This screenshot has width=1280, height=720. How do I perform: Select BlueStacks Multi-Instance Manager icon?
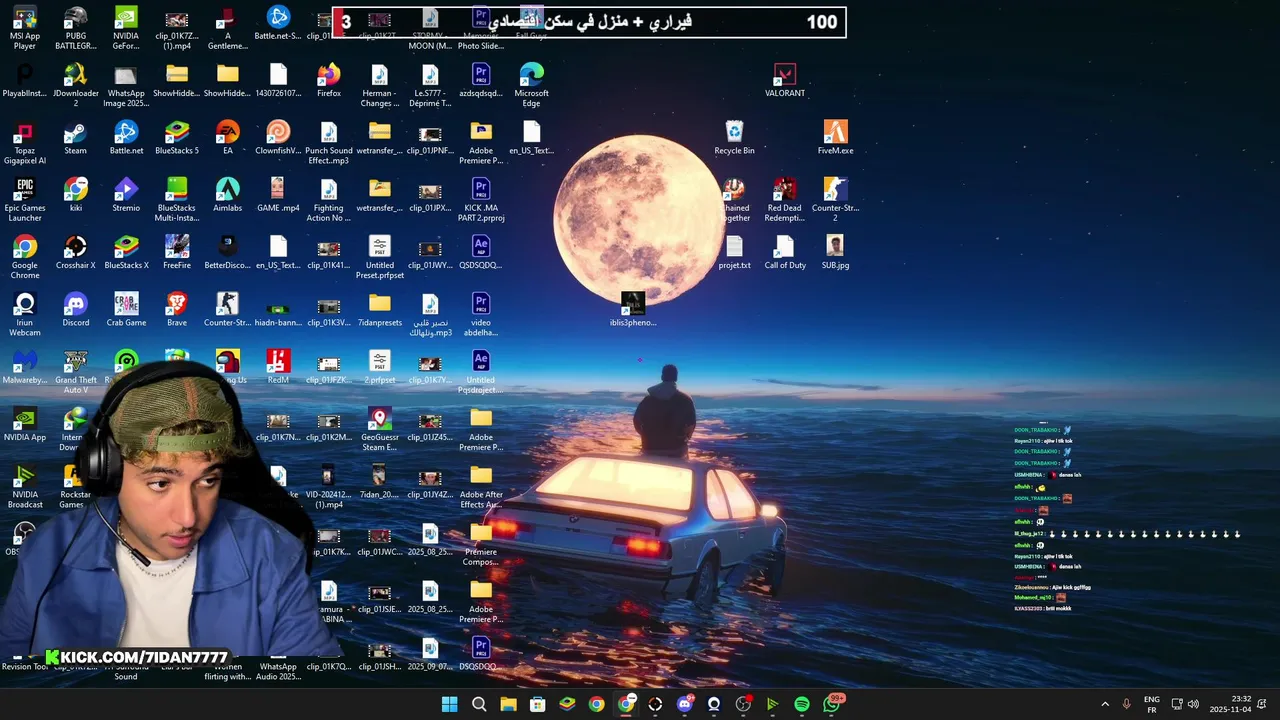click(177, 200)
